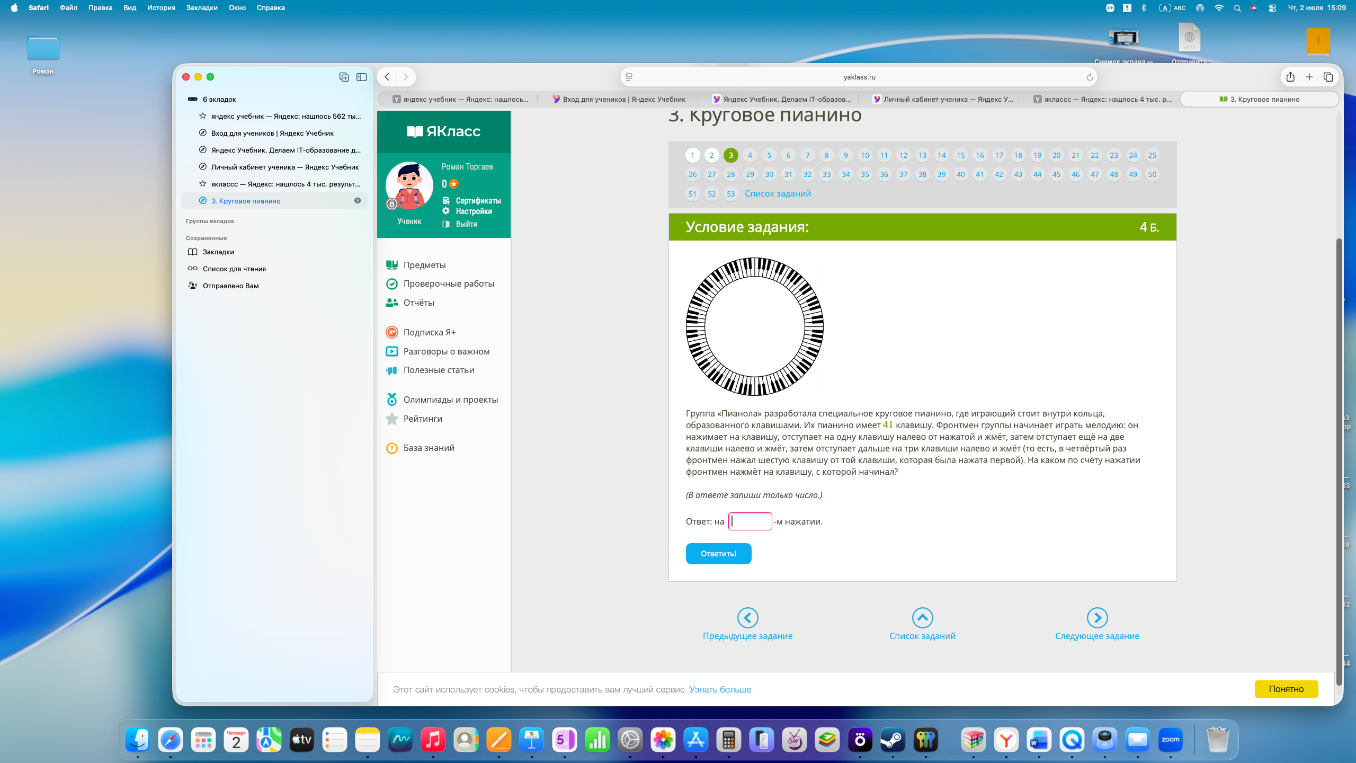
Task: Click the Узнать больше link
Action: point(720,690)
